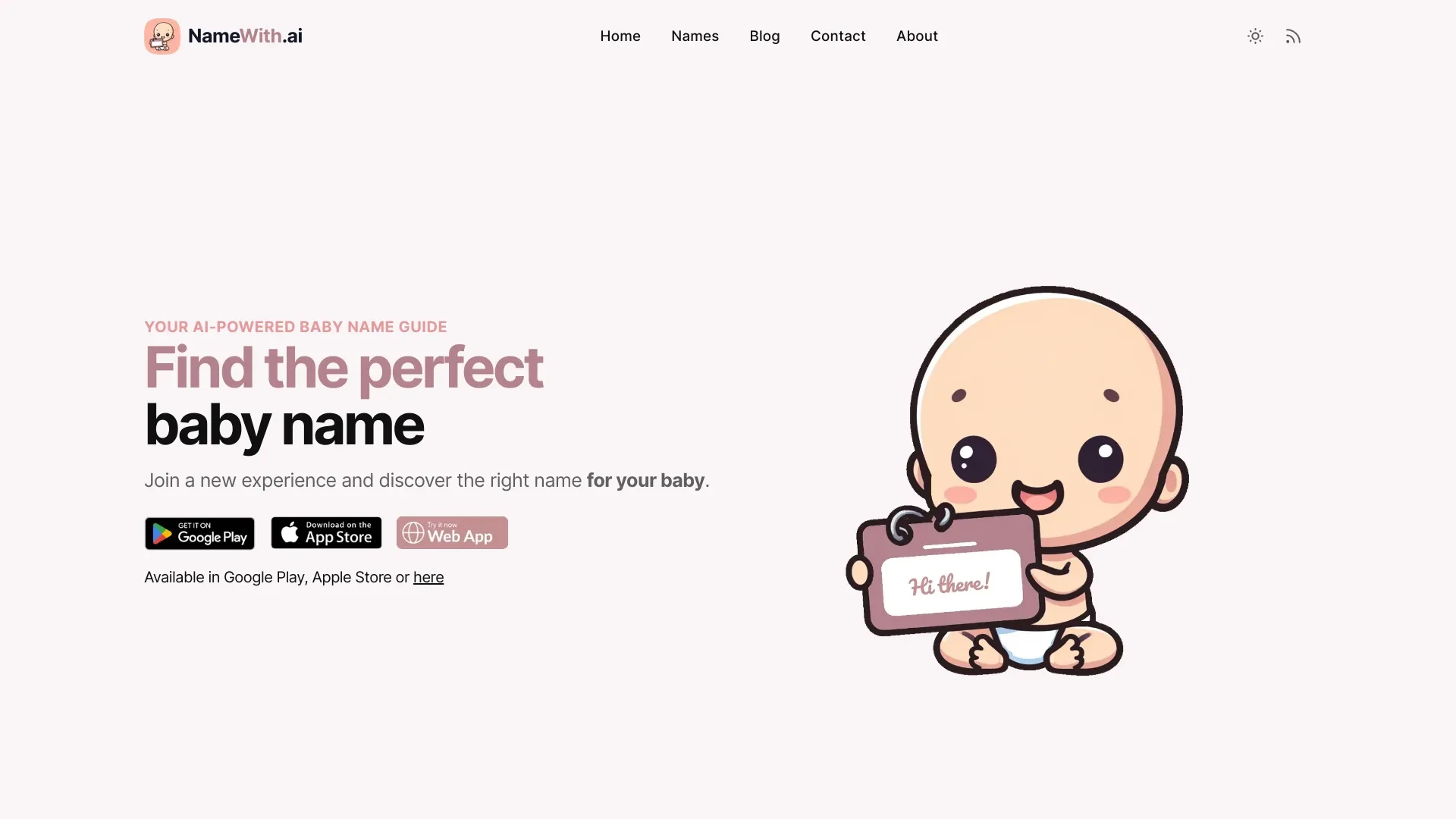
Task: Click the Try Web App button
Action: coord(452,532)
